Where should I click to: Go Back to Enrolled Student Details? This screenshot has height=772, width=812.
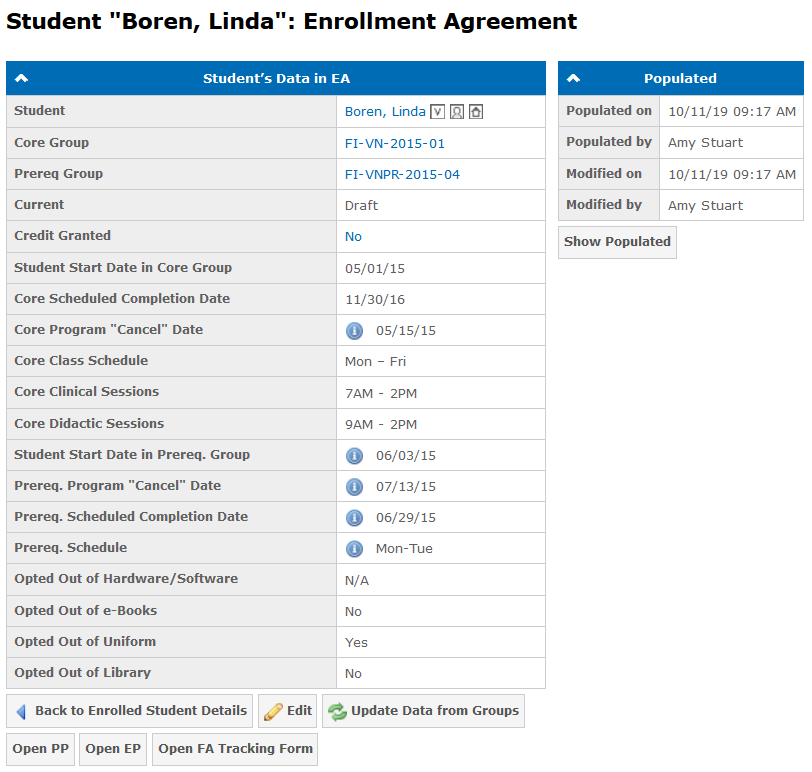pos(129,711)
